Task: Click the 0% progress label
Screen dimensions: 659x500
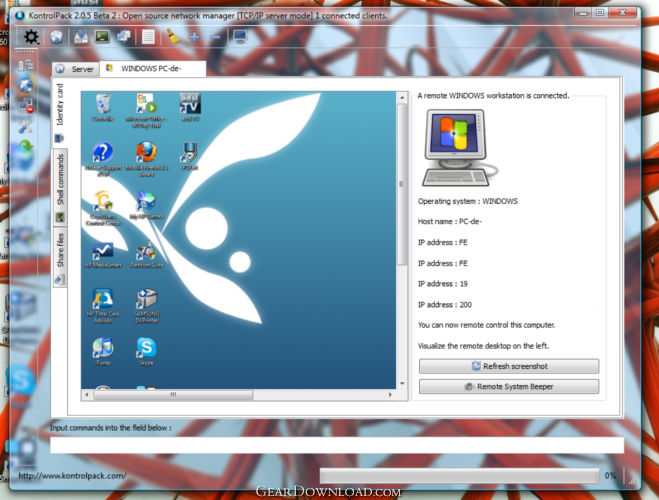Action: [610, 476]
